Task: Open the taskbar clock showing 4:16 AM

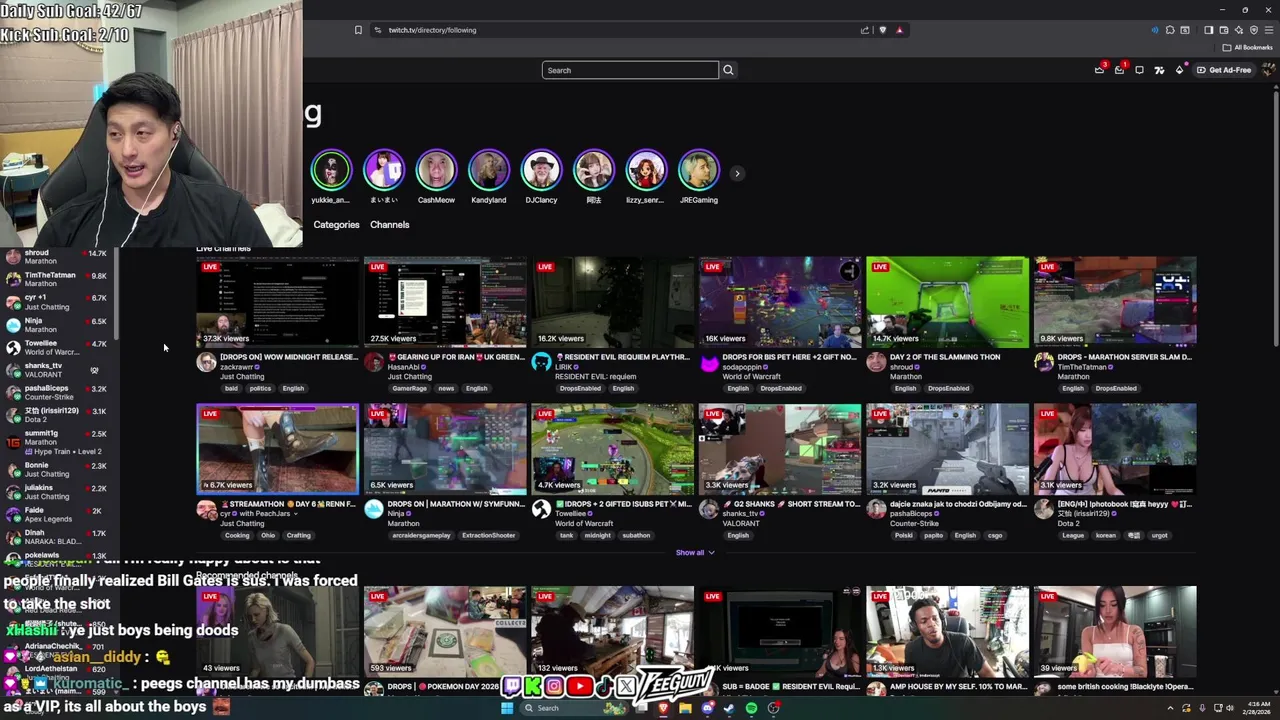Action: 1257,708
